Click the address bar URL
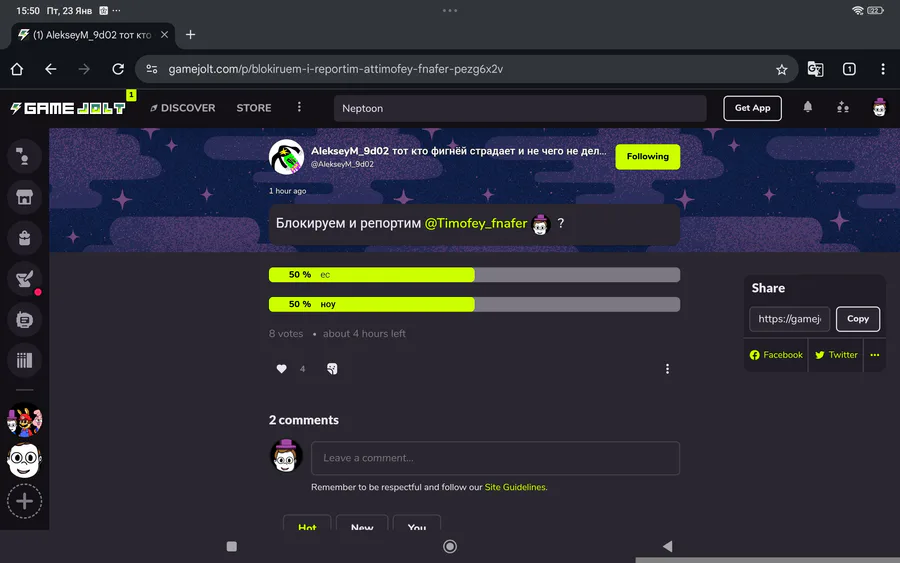Image resolution: width=900 pixels, height=563 pixels. pyautogui.click(x=335, y=69)
